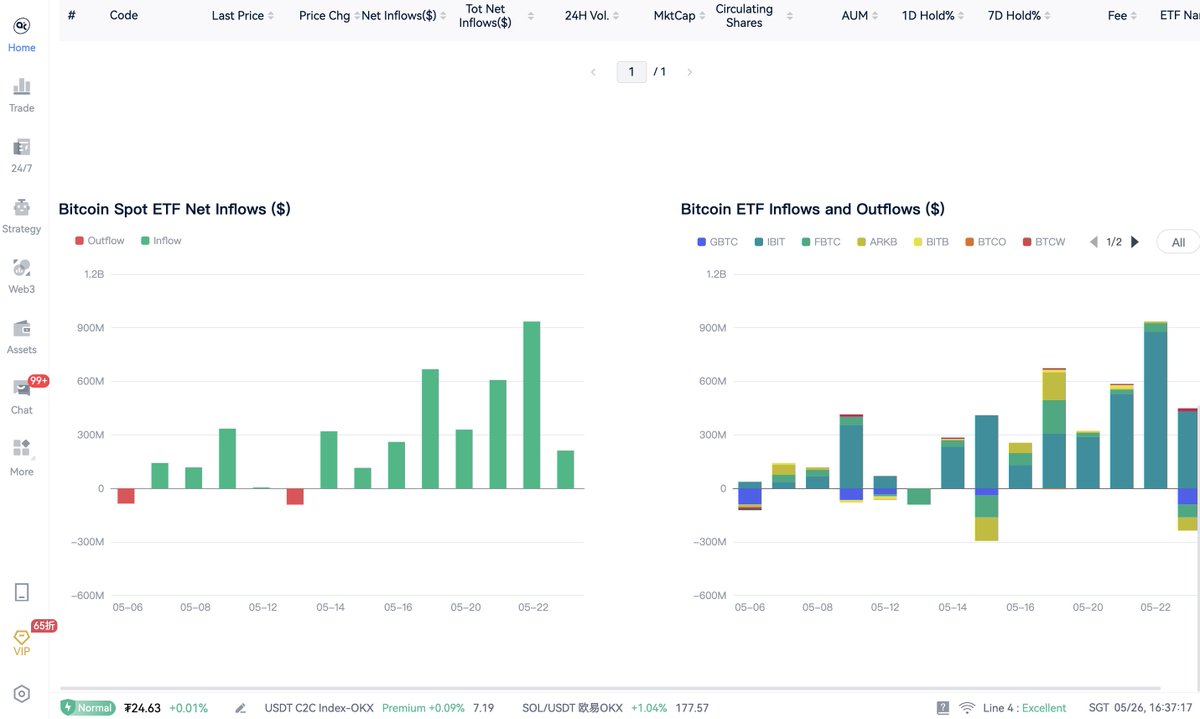Screen dimensions: 1200x719
Task: Sort table by Last Price column
Action: click(x=243, y=16)
